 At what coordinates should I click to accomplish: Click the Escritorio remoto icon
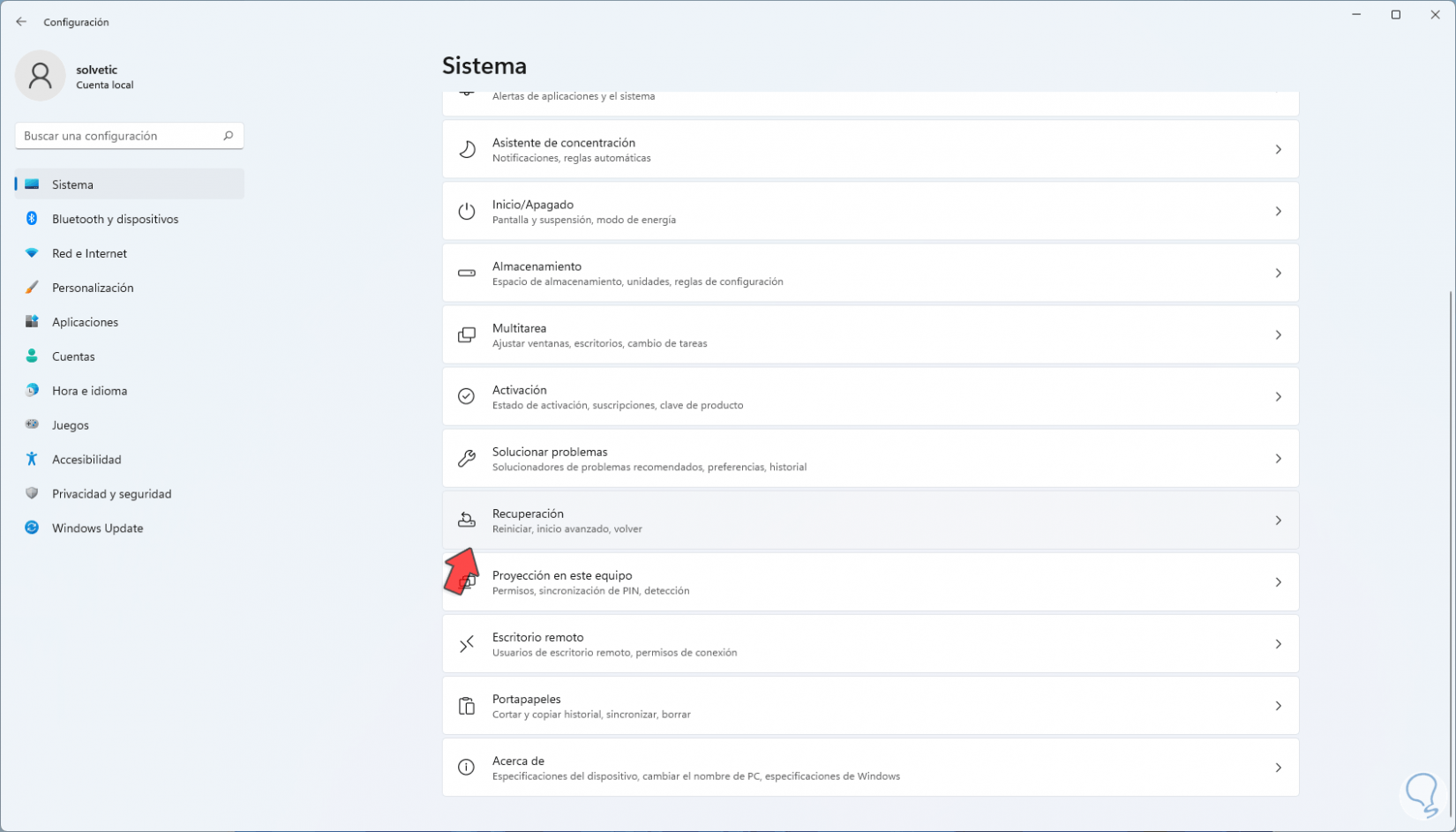coord(467,644)
